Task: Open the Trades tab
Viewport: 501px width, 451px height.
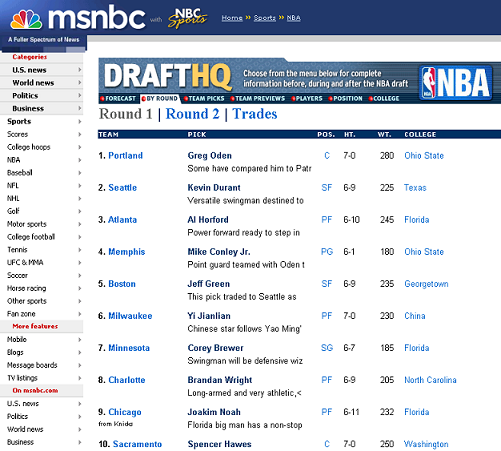Action: pos(255,114)
